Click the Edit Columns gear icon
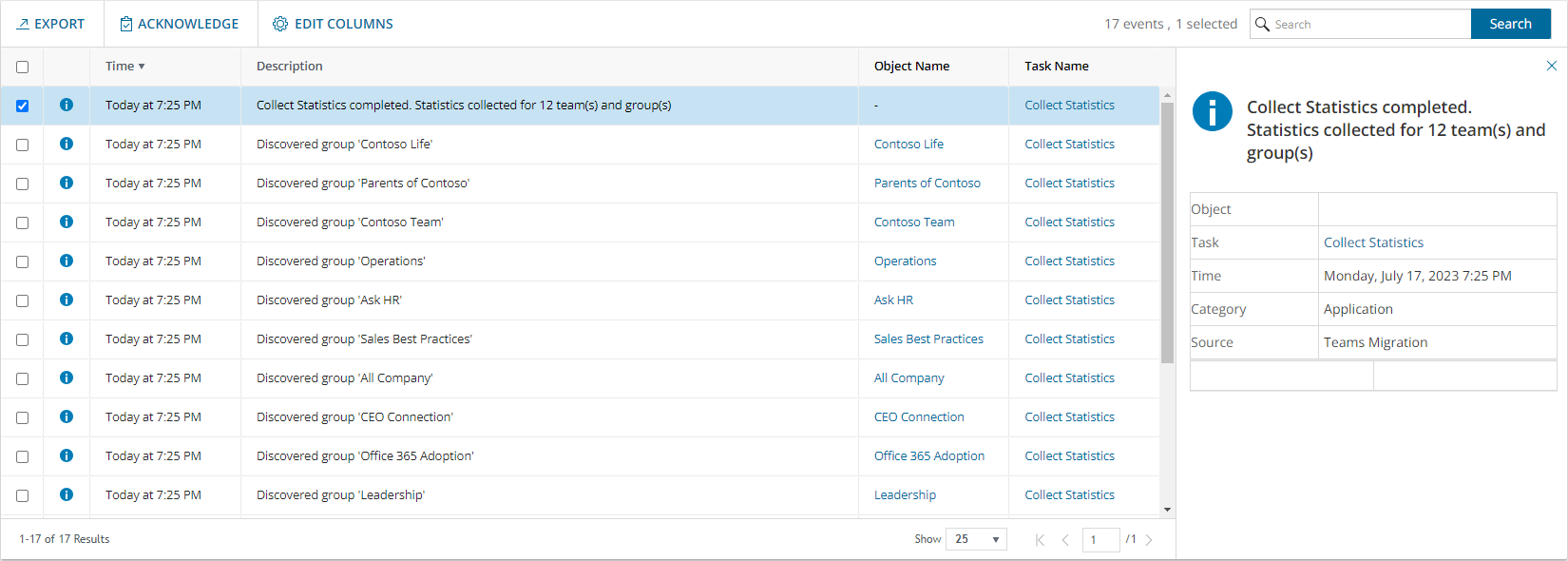The image size is (1568, 561). [x=280, y=24]
